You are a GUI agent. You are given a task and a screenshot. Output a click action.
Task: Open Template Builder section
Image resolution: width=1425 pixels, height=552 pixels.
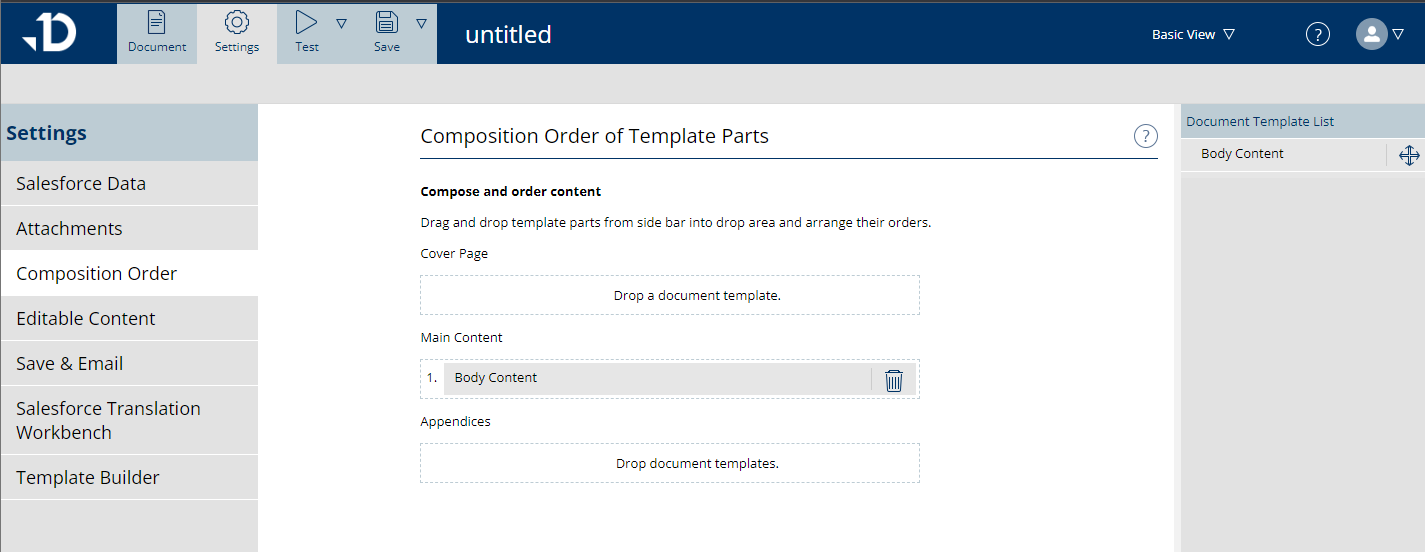88,478
